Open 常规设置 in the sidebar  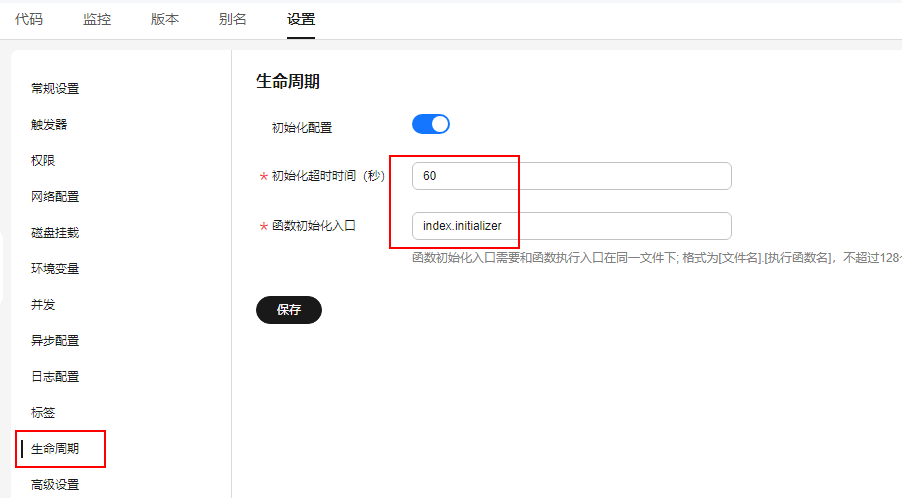pos(55,89)
